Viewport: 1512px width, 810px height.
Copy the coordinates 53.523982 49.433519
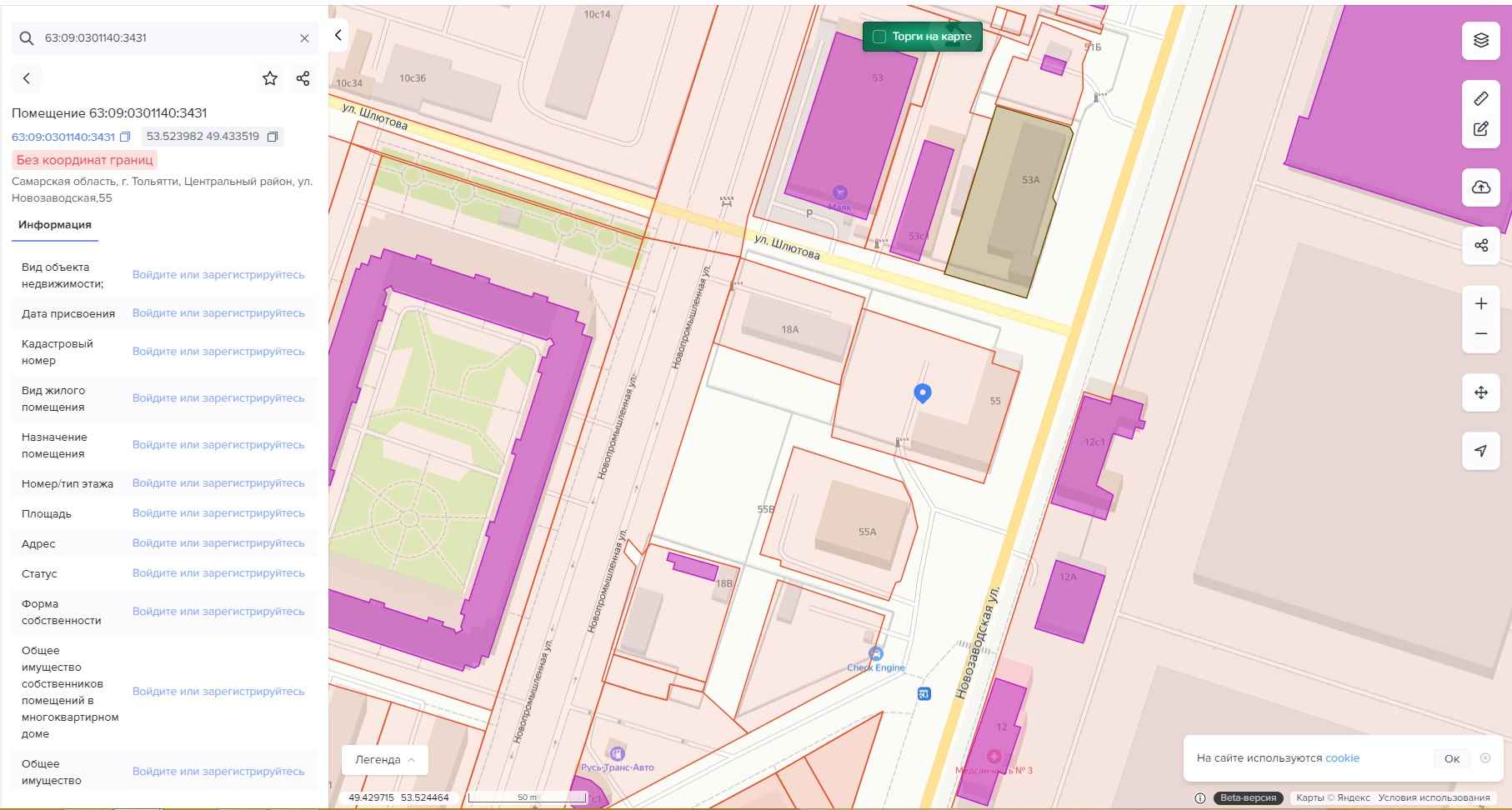tap(272, 137)
